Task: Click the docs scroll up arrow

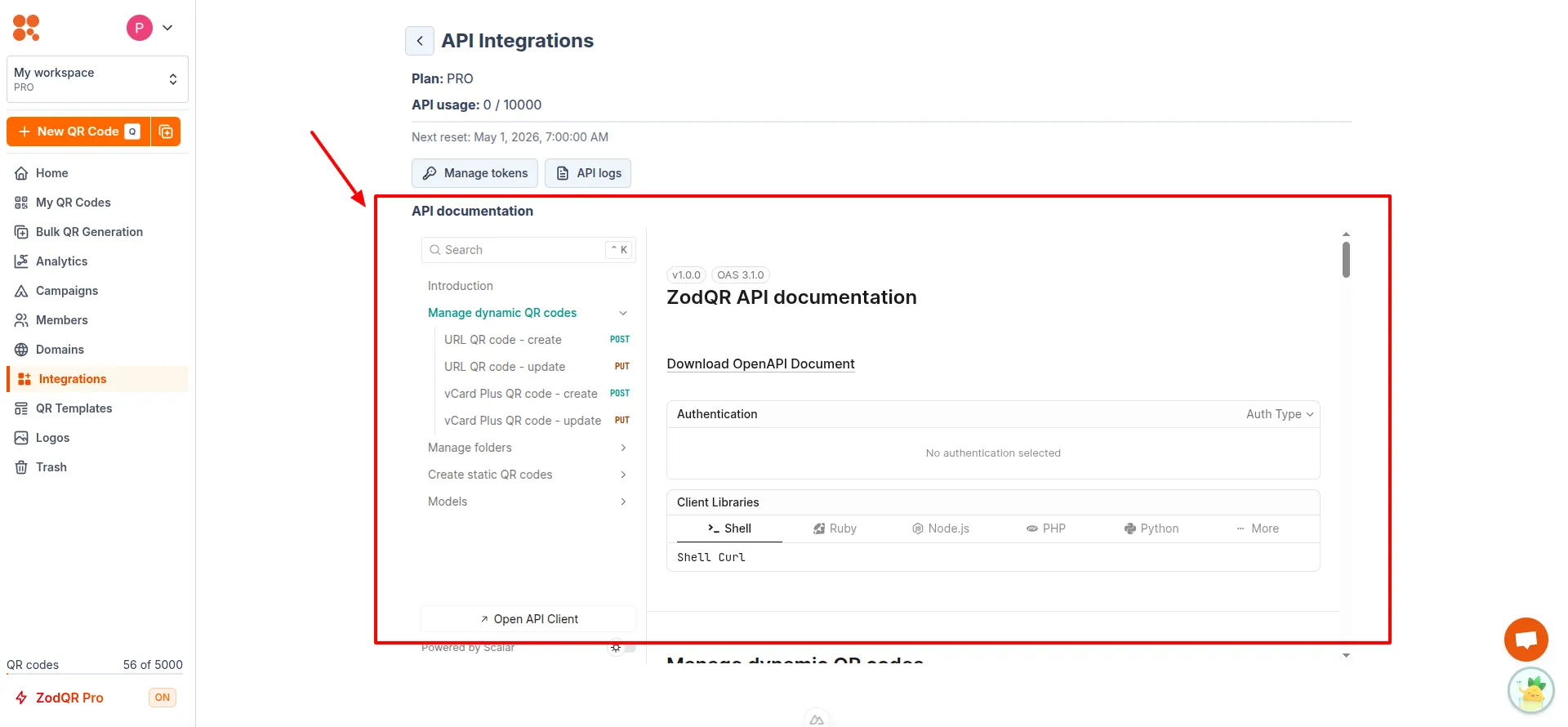Action: [1346, 234]
